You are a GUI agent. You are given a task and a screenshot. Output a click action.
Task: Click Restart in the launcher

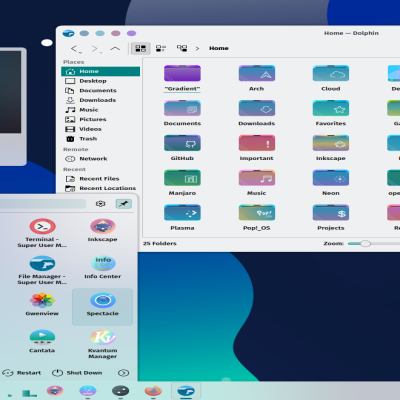coord(21,373)
